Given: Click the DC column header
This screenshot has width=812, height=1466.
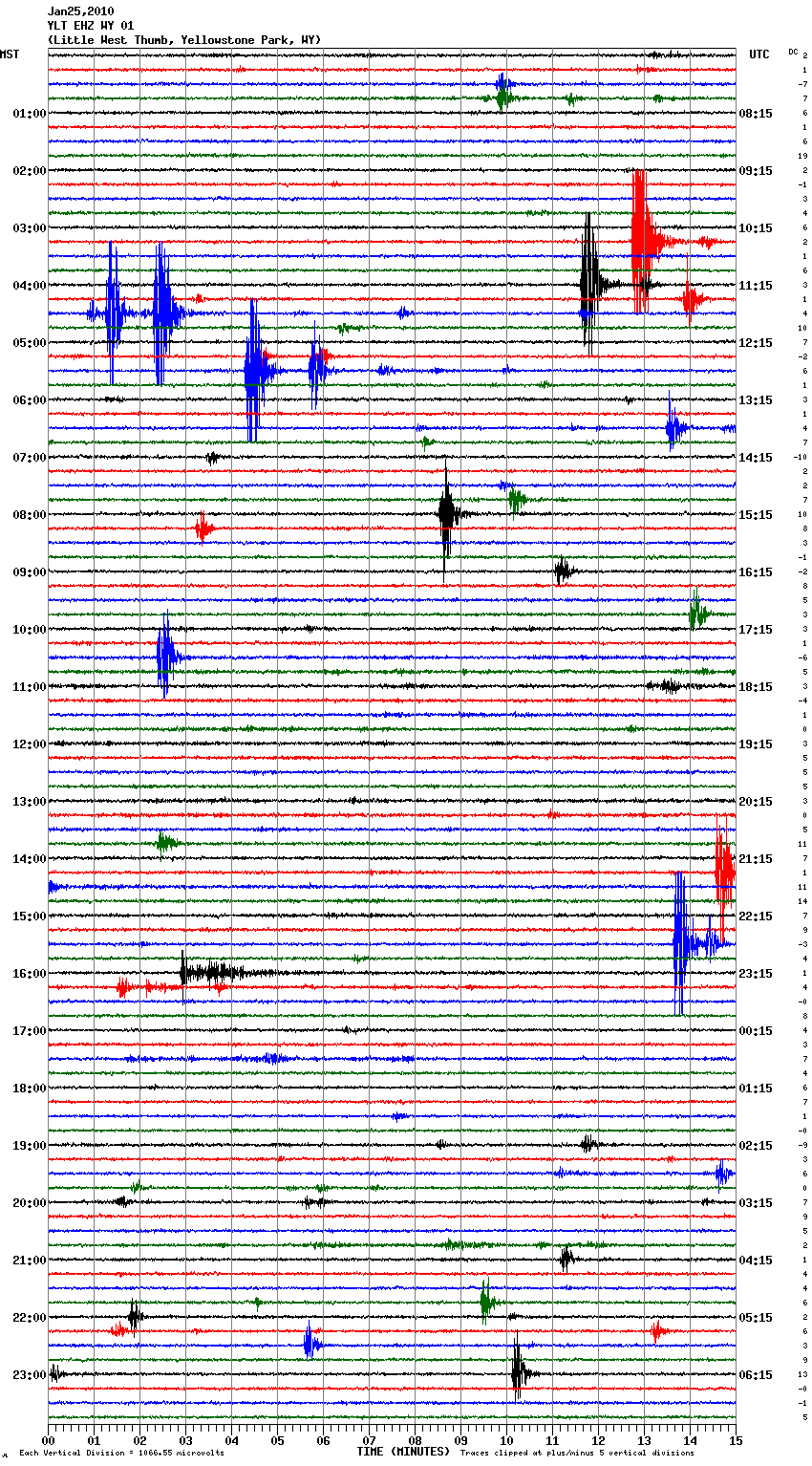Looking at the screenshot, I should pyautogui.click(x=793, y=51).
